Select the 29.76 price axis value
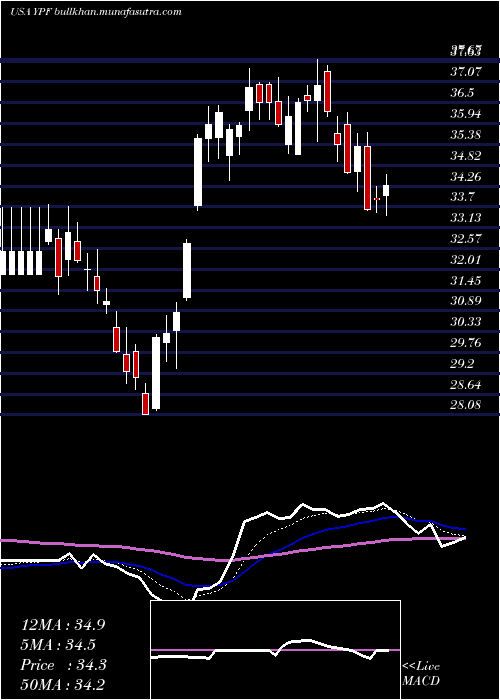The height and width of the screenshot is (700, 500). [x=466, y=343]
